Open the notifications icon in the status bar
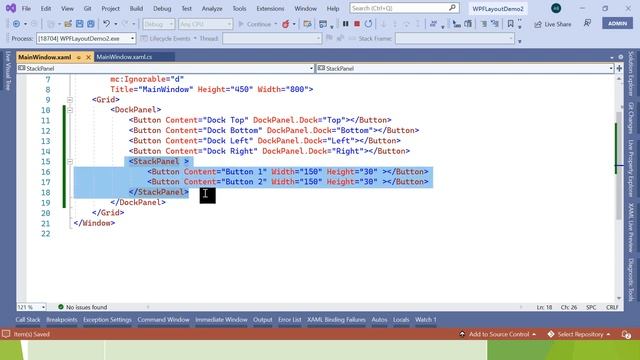Screen dimensions: 640x360 (x=627, y=334)
